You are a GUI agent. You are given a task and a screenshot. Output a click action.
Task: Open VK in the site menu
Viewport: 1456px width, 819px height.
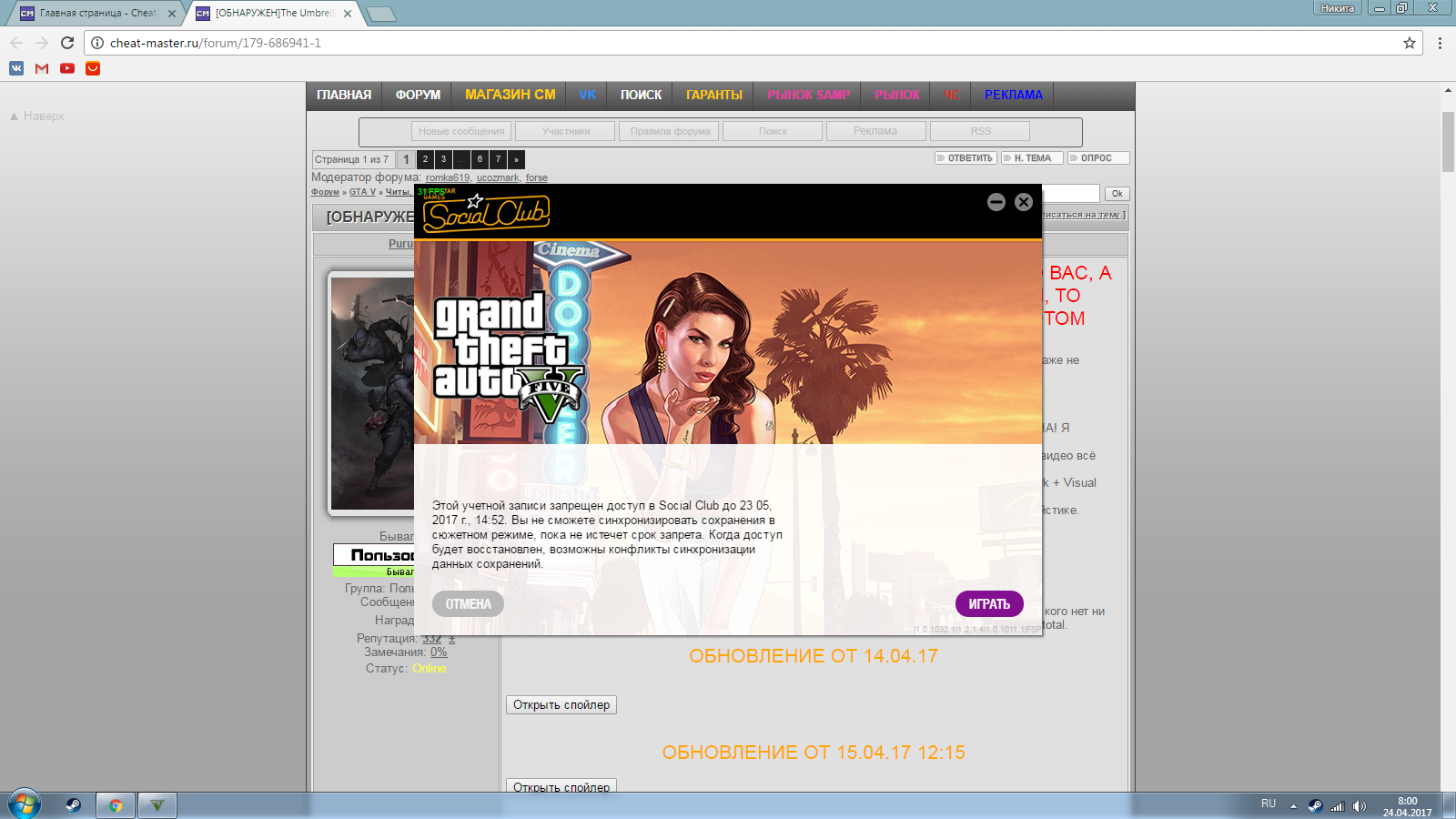(x=588, y=95)
